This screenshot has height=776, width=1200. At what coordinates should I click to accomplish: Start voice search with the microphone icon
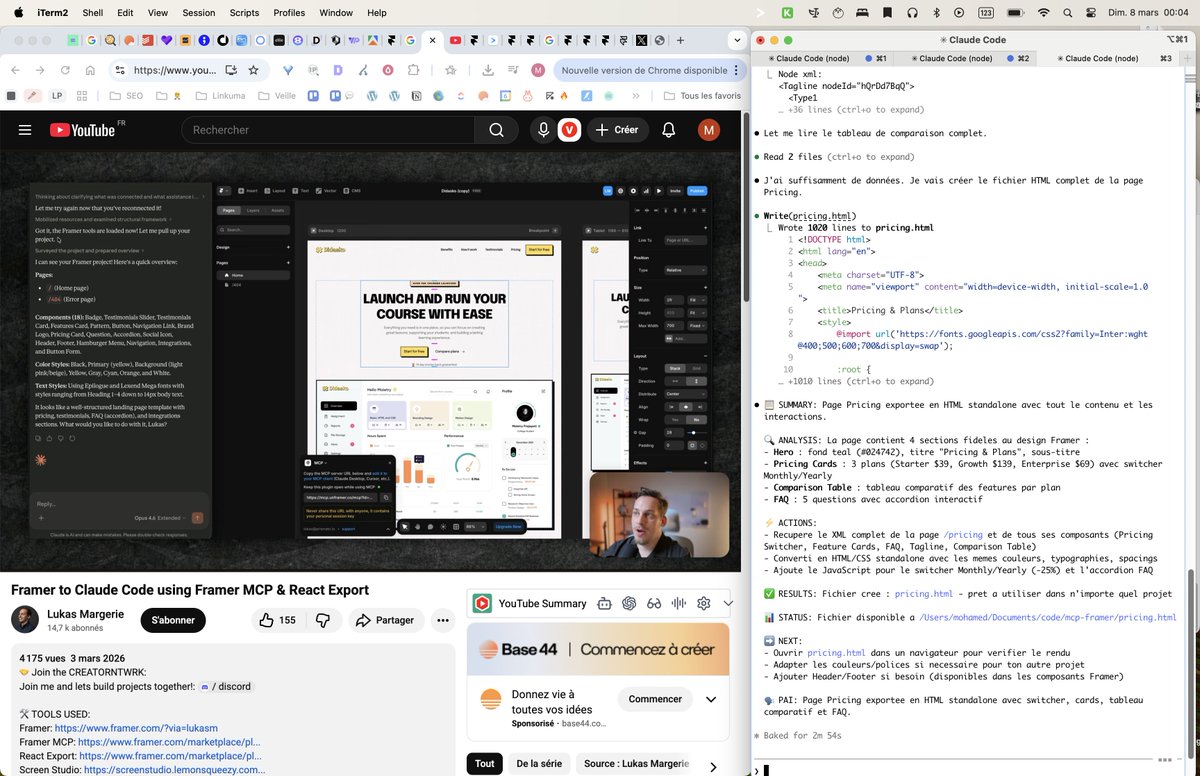pyautogui.click(x=543, y=130)
